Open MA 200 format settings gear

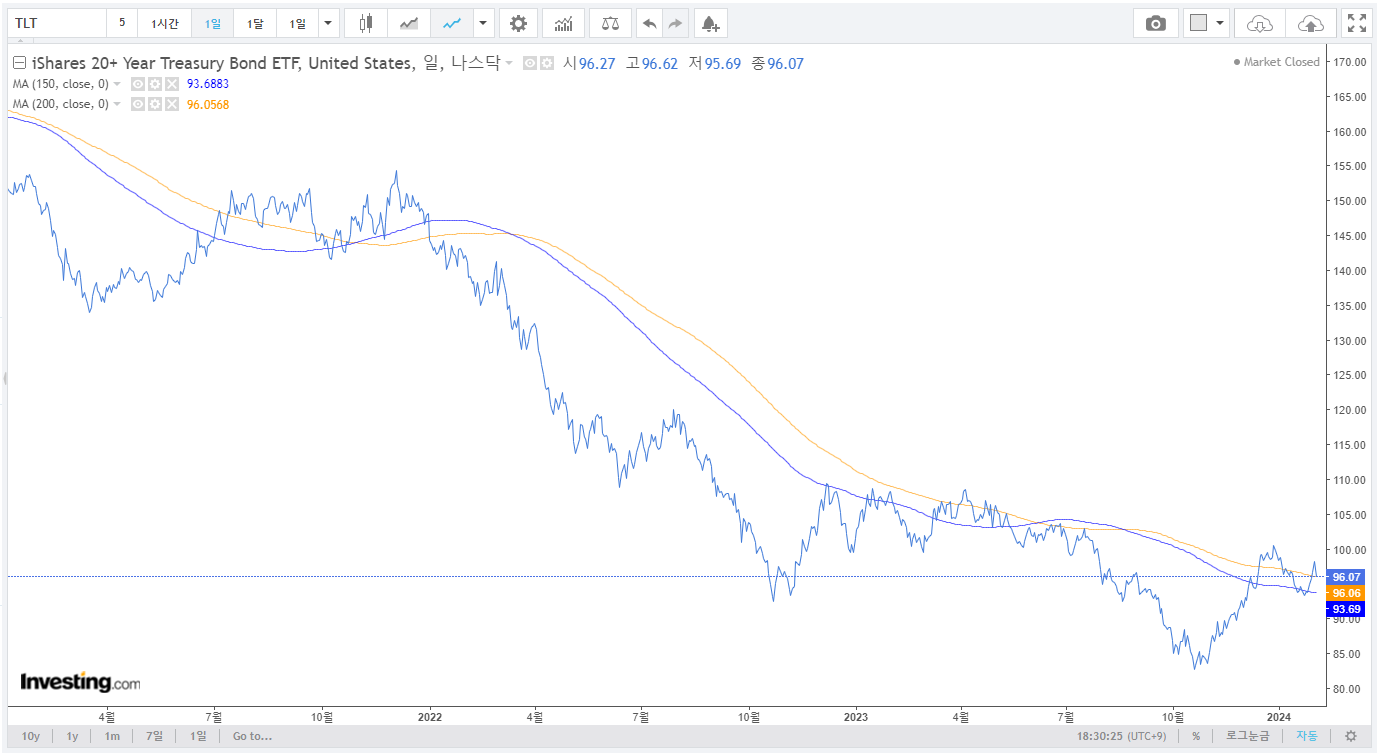tap(155, 104)
